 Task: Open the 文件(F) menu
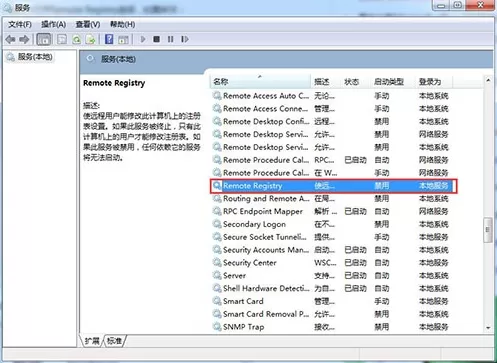pos(20,24)
